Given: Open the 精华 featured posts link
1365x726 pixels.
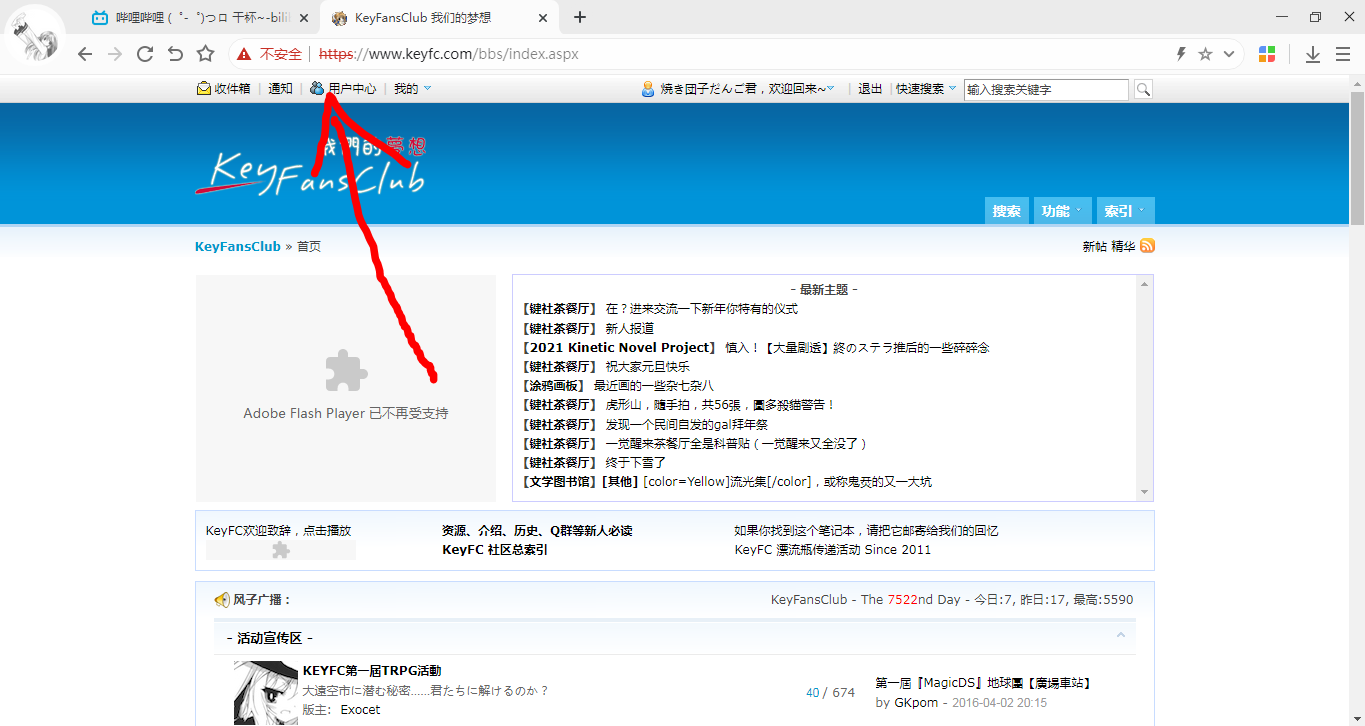Looking at the screenshot, I should 1123,246.
